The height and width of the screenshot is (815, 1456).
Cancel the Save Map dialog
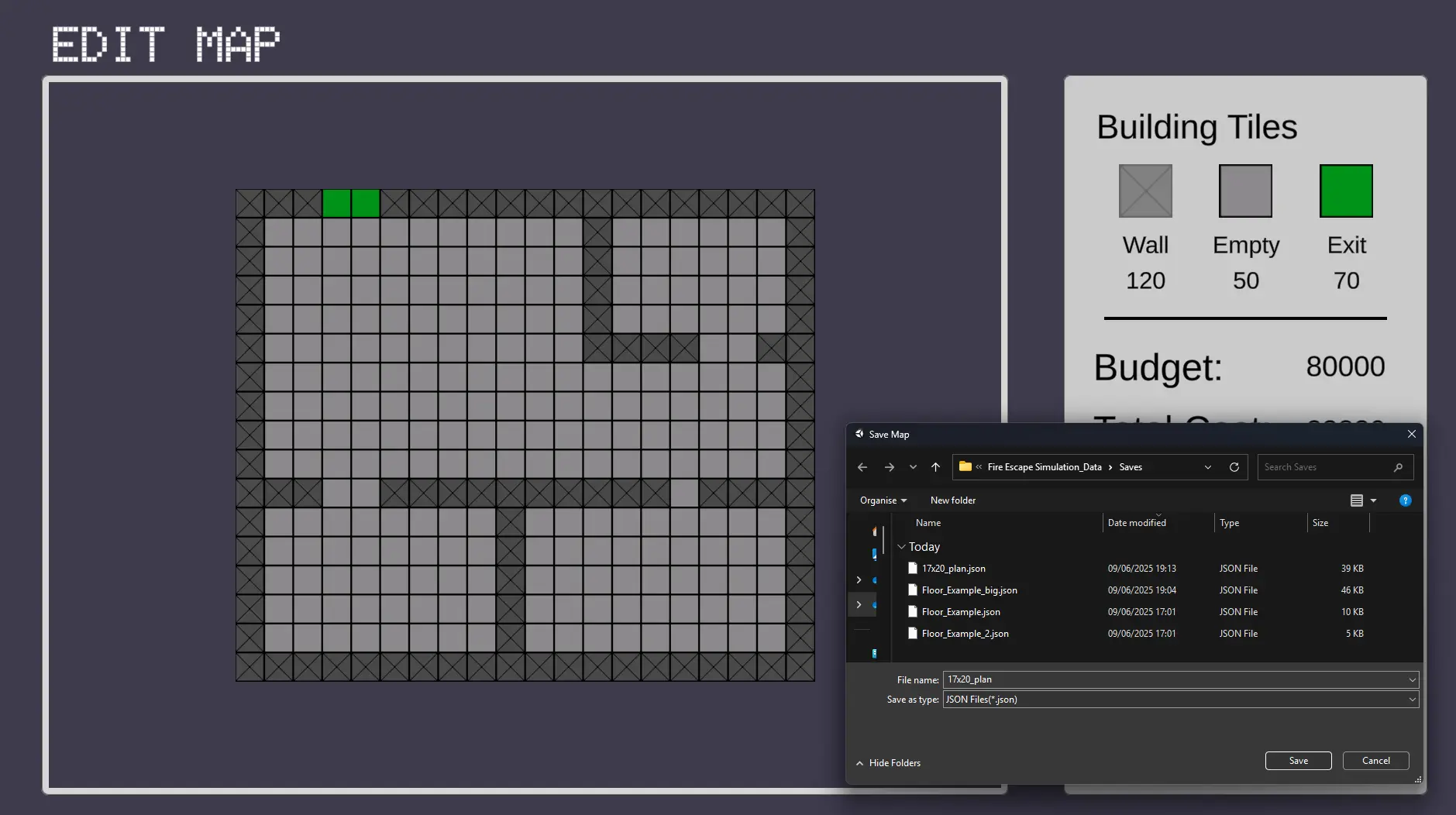[1375, 761]
